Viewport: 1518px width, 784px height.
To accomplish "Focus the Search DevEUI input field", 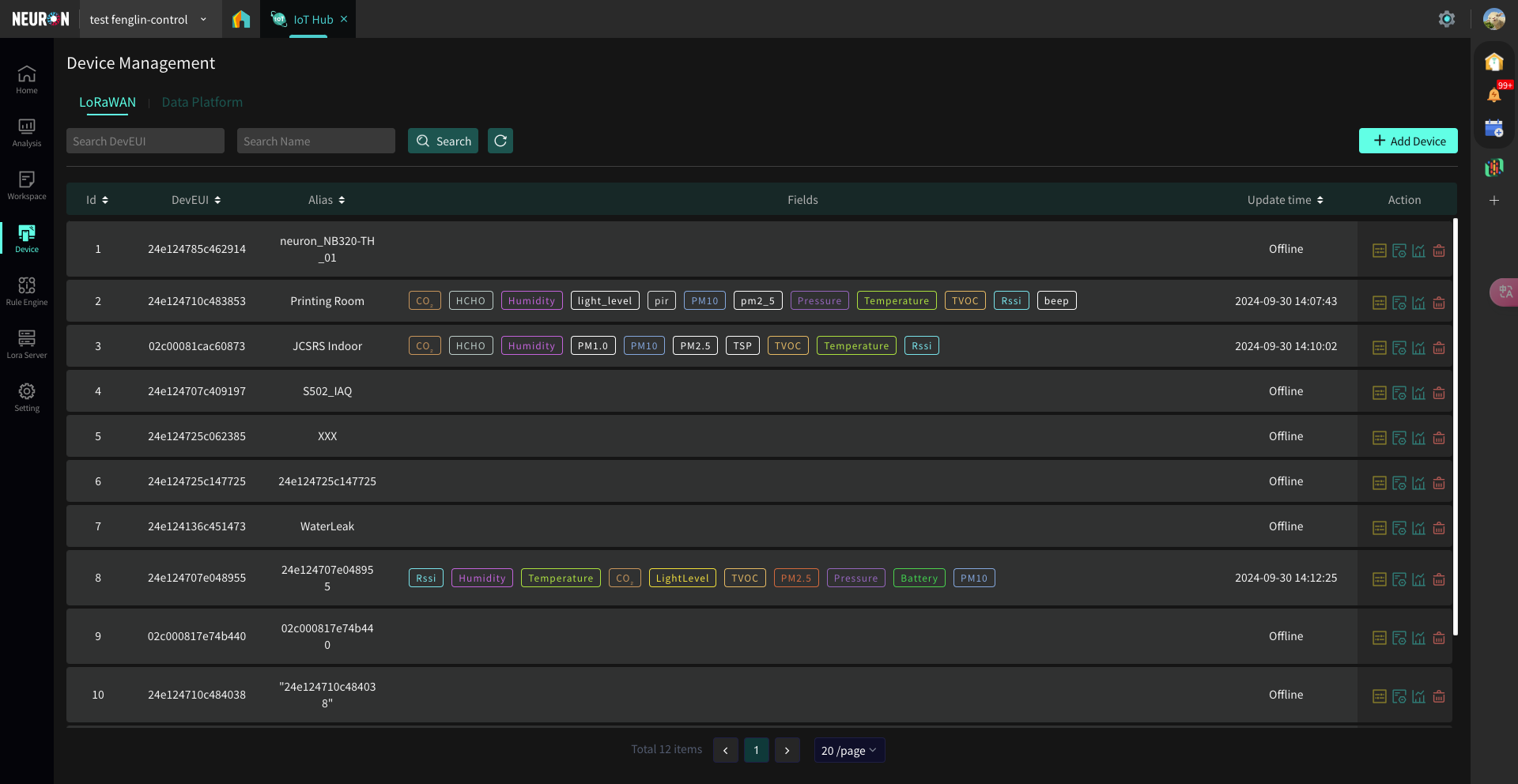I will click(x=145, y=141).
